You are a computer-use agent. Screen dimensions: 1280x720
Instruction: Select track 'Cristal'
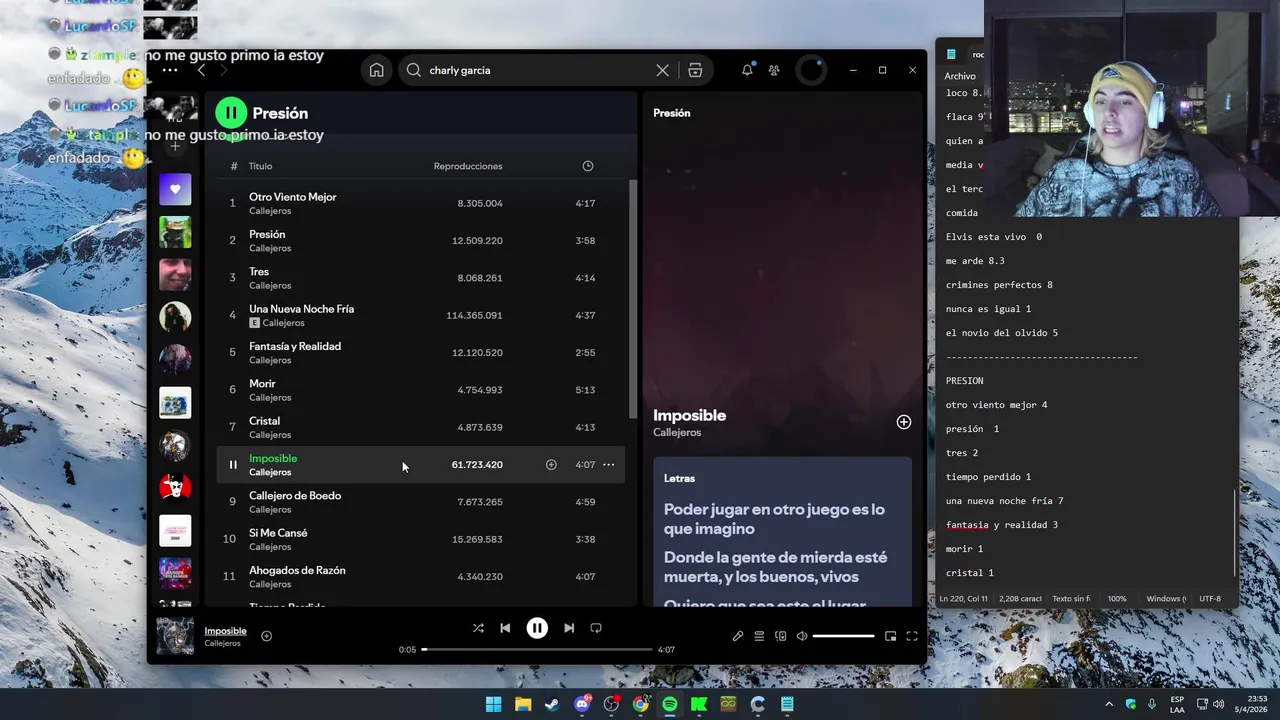point(421,427)
